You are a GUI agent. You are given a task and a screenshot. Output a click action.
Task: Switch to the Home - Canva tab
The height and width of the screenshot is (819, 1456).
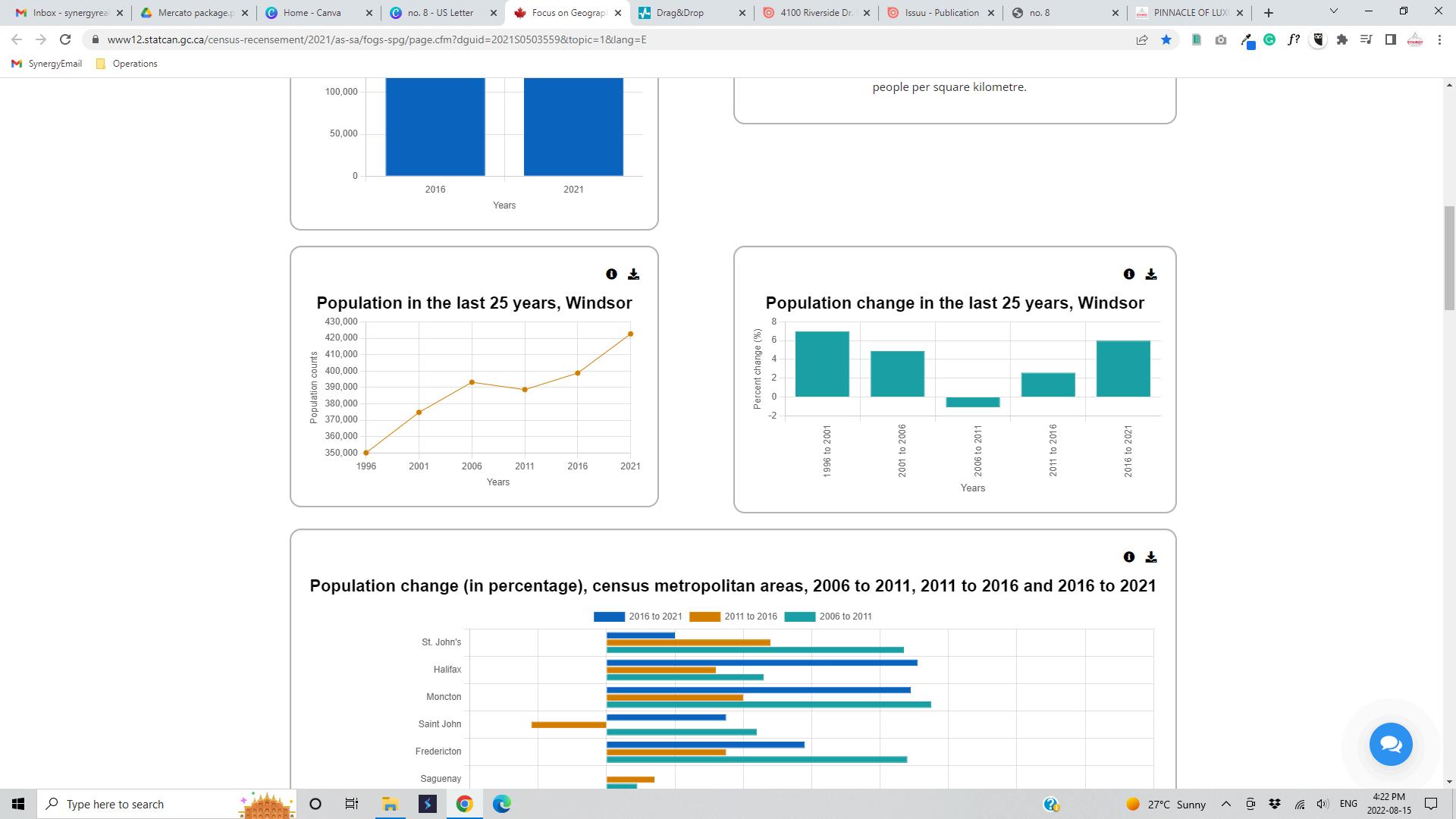point(312,13)
